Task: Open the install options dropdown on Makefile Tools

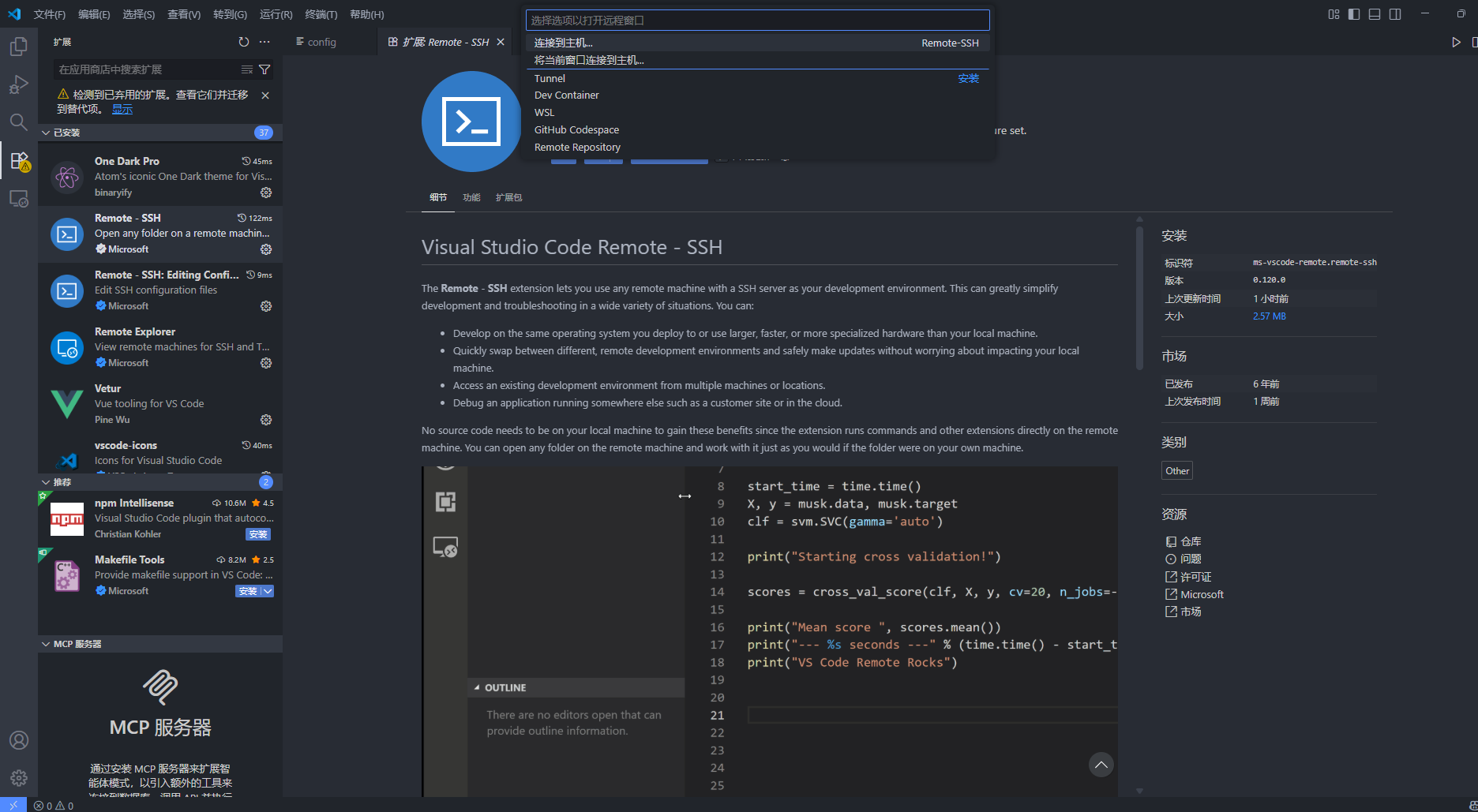Action: (x=265, y=590)
